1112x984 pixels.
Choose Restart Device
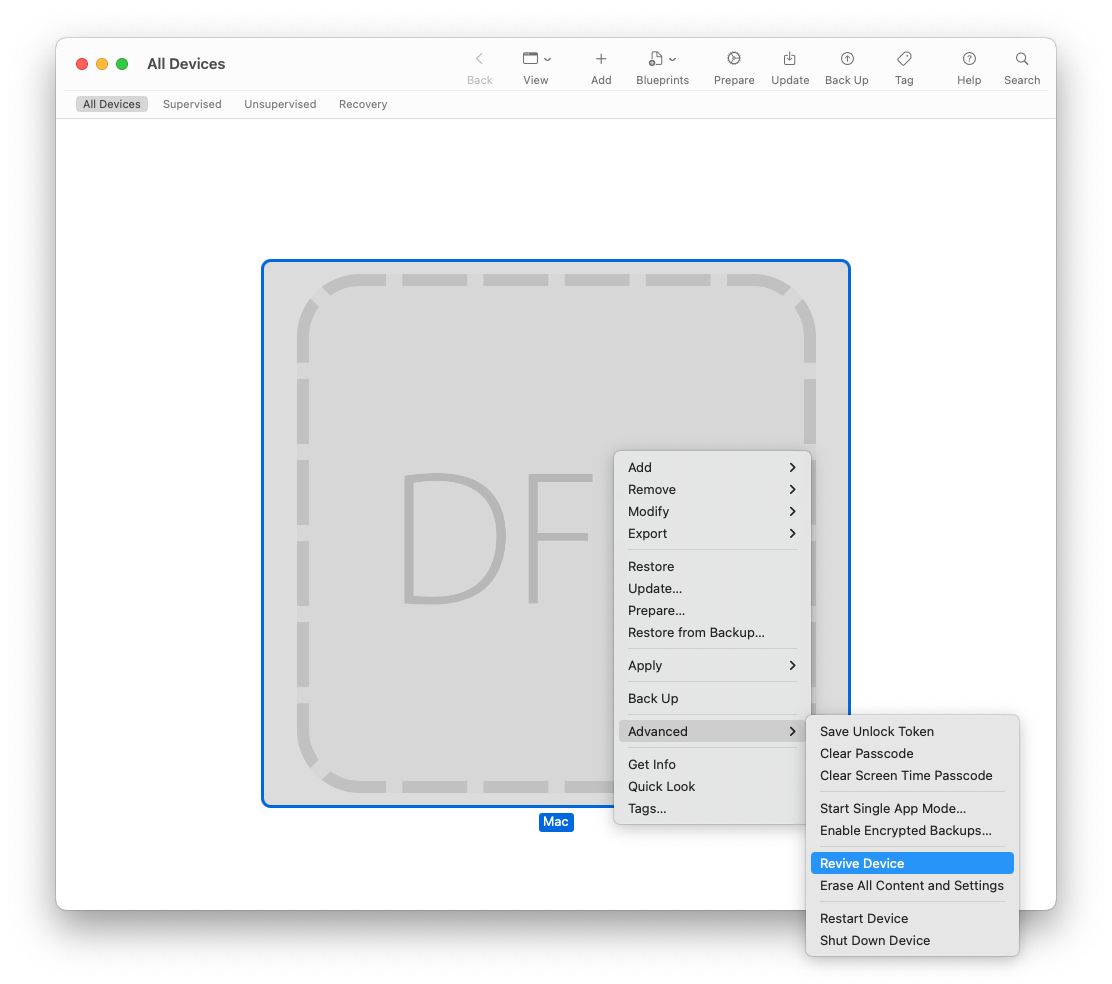pyautogui.click(x=912, y=918)
